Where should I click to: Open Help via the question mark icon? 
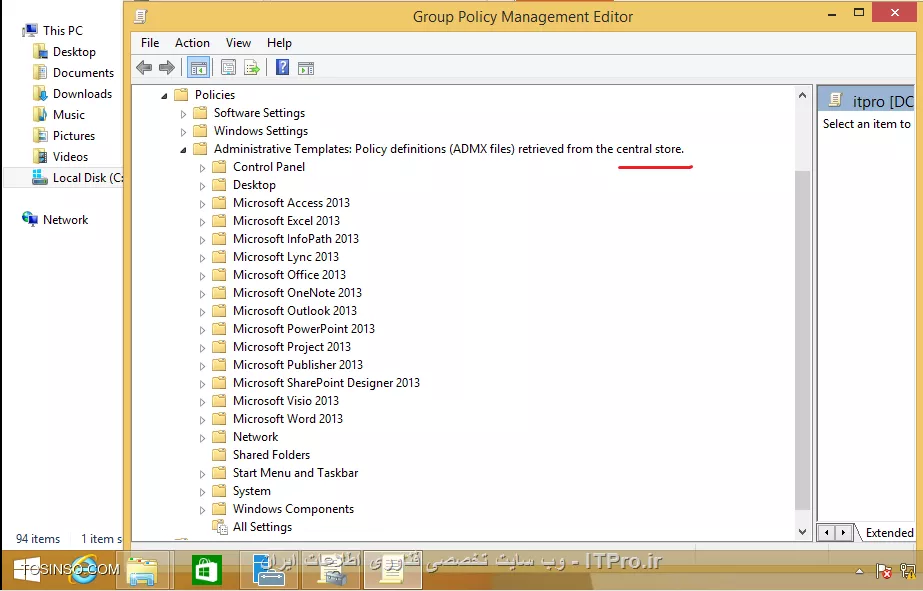[283, 68]
